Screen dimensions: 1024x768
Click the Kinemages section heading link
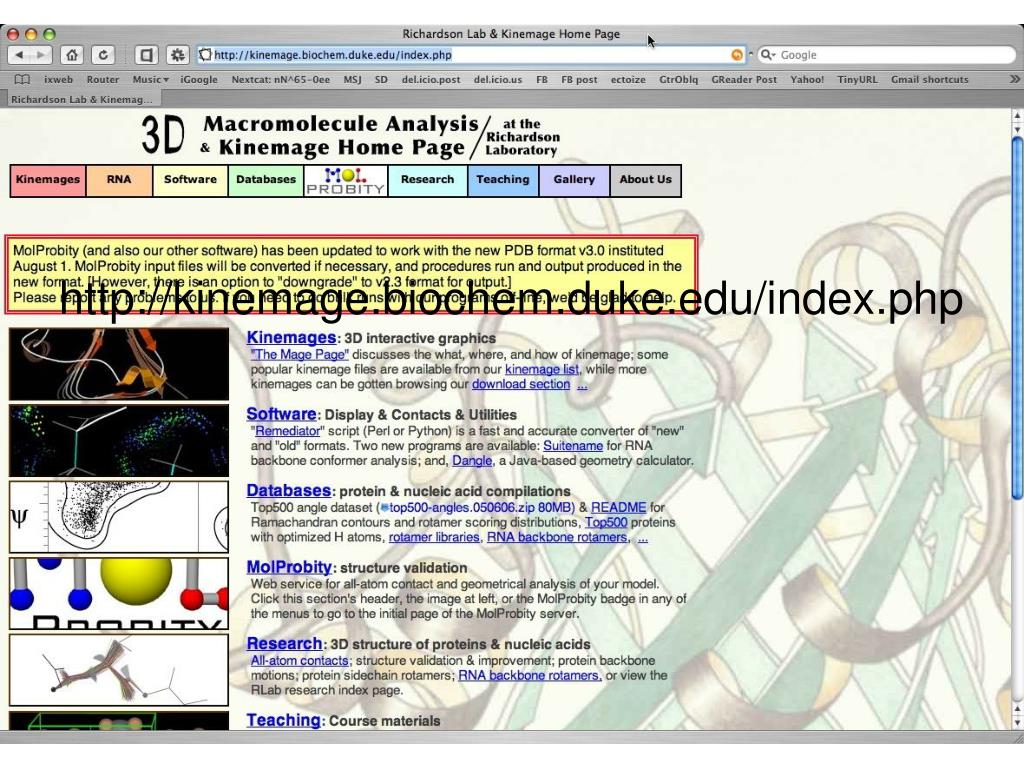[291, 338]
